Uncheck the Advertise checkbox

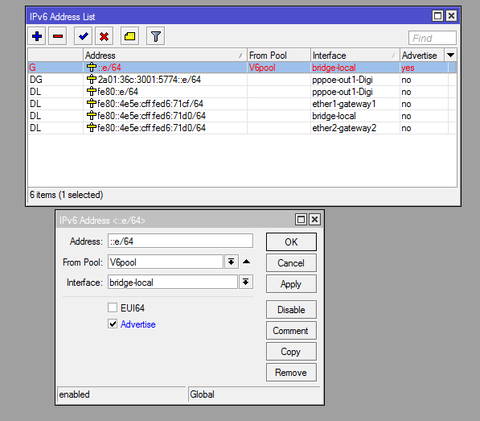coord(113,324)
